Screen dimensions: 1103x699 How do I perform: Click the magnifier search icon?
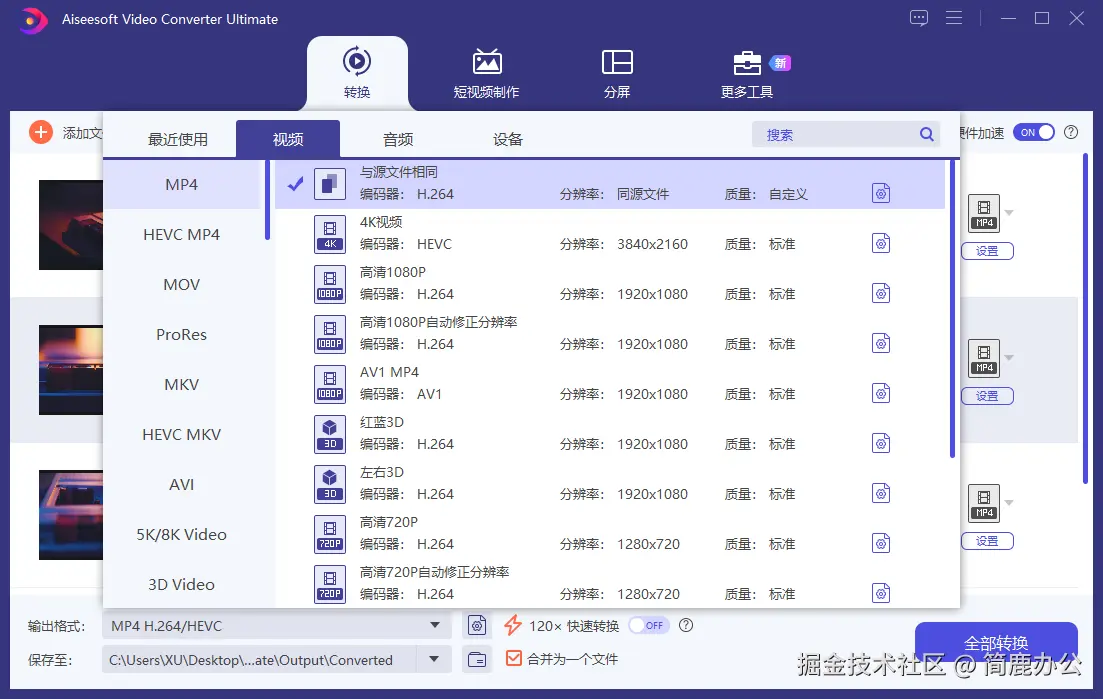tap(925, 133)
